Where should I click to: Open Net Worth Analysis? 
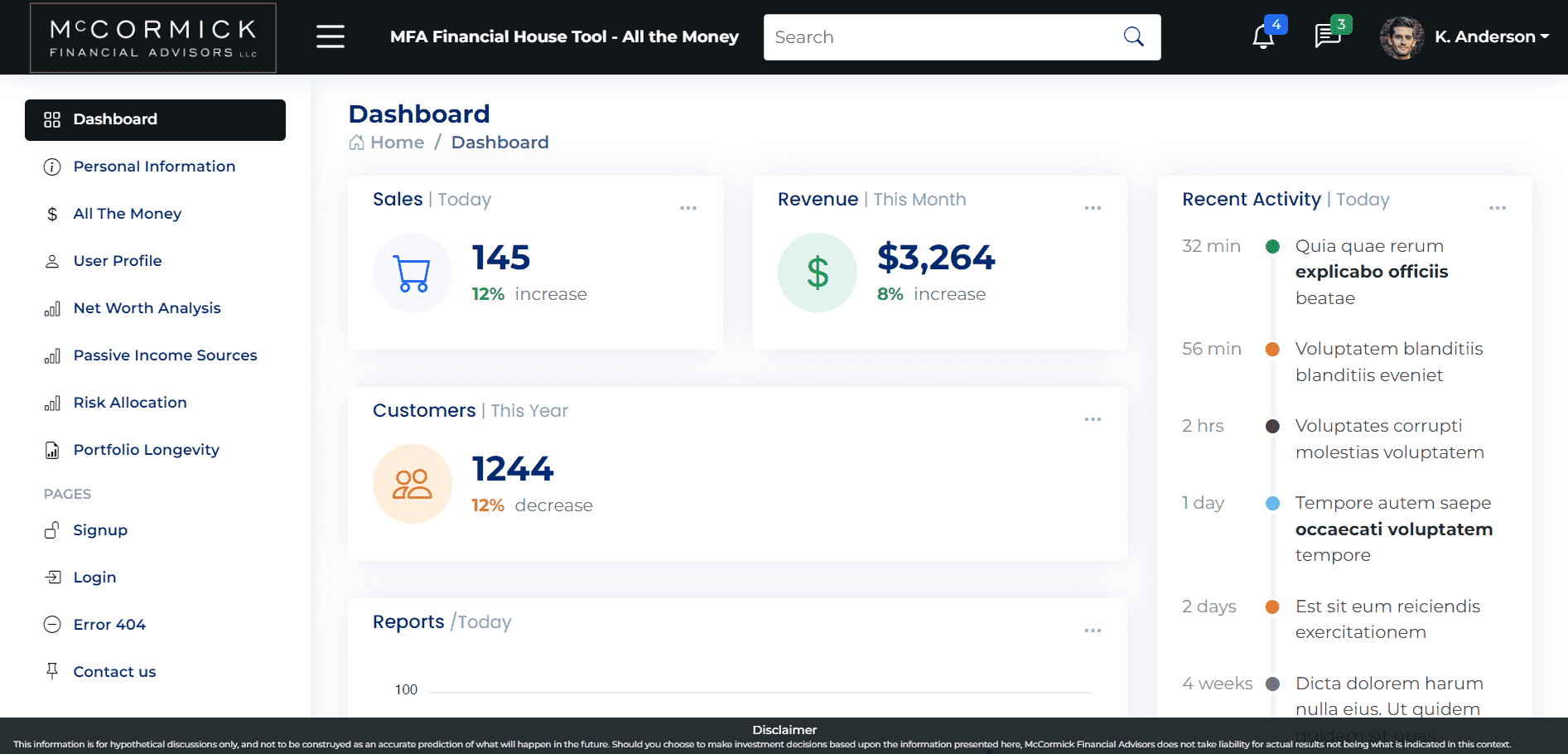(155, 308)
